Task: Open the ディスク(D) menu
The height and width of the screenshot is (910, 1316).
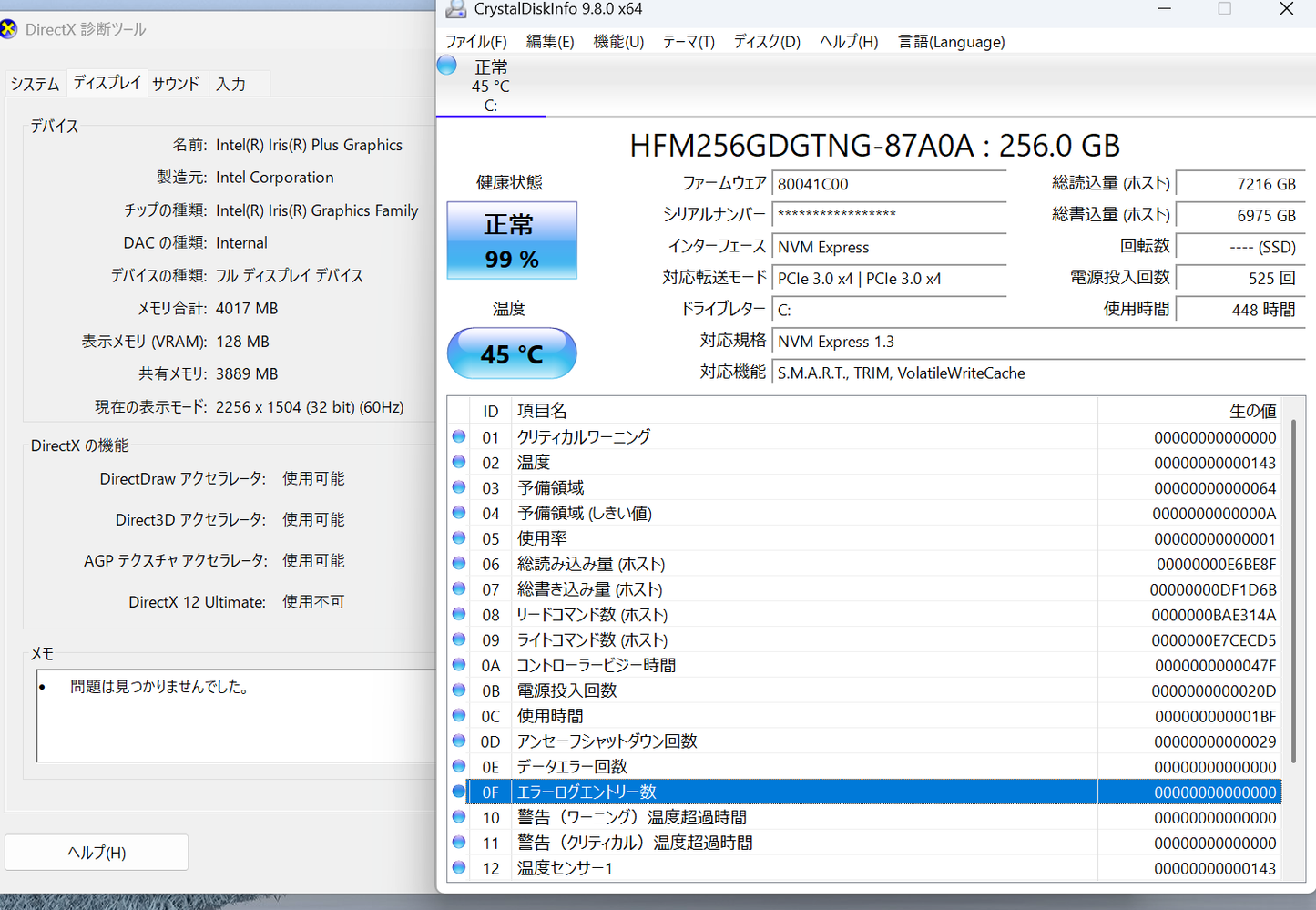Action: 767,42
